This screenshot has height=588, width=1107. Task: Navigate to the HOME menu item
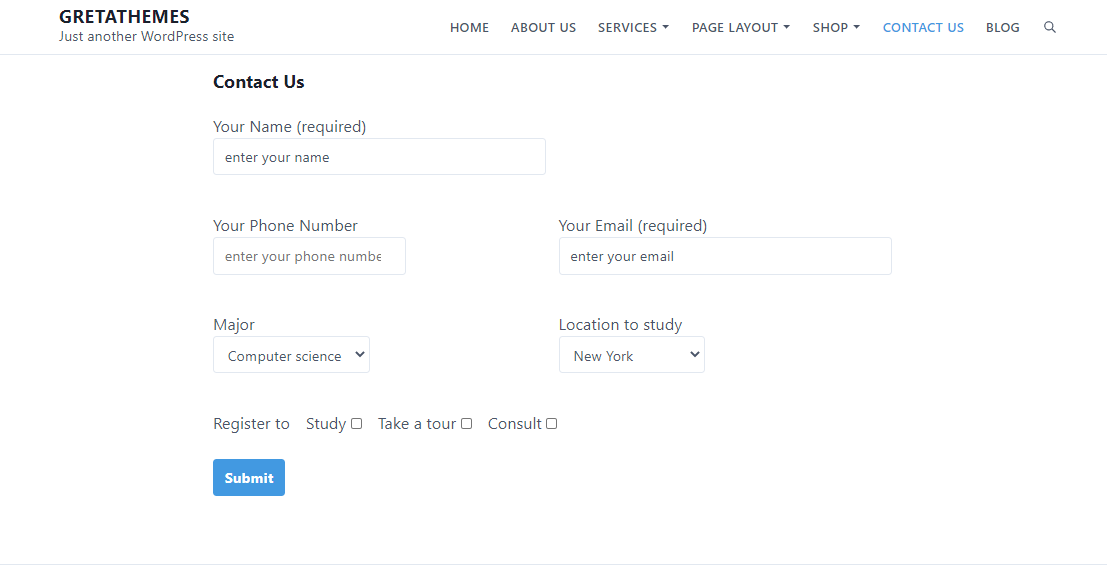[x=469, y=27]
